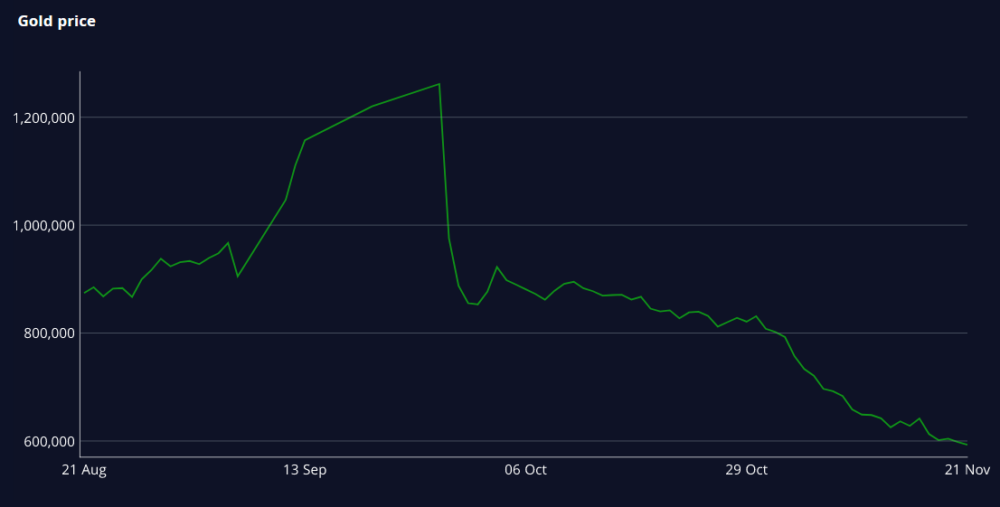Click the x-axis tick mark above 06 Oct
1000x507 pixels.
click(526, 457)
